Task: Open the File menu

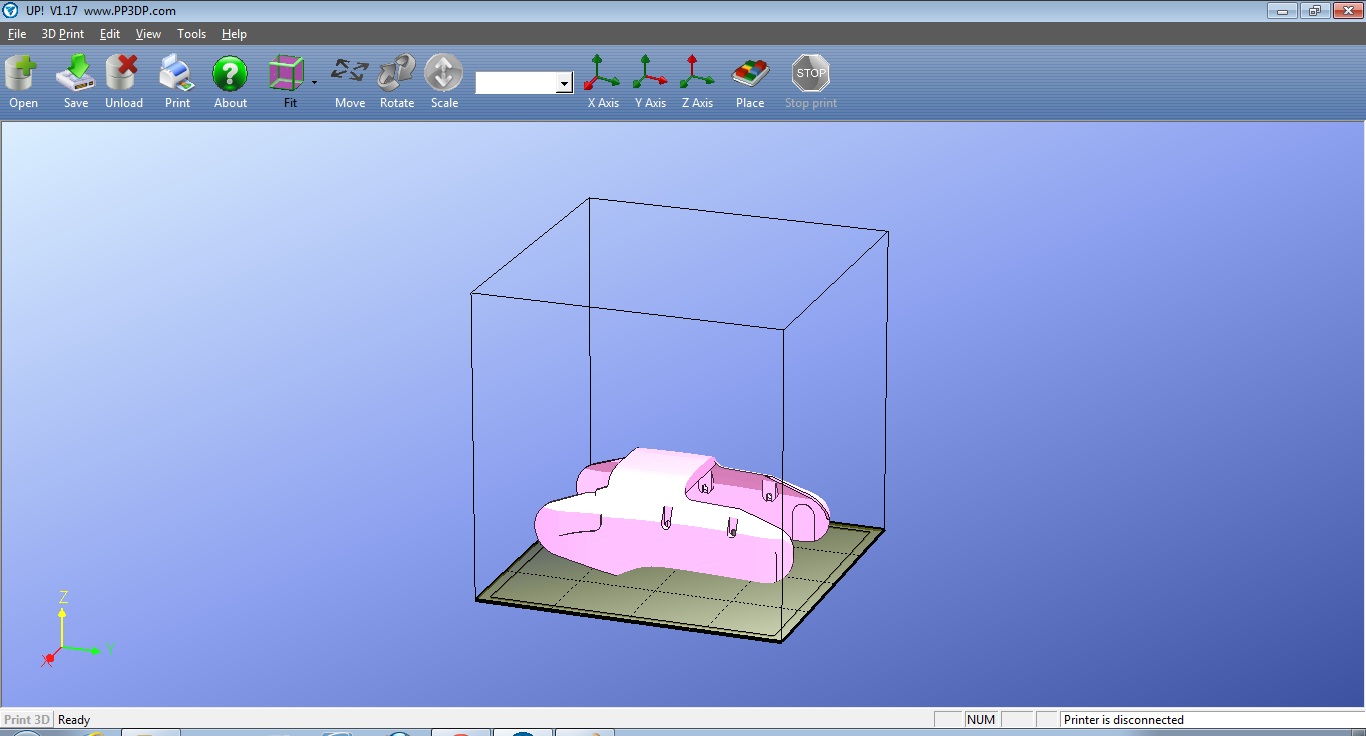Action: click(x=17, y=34)
